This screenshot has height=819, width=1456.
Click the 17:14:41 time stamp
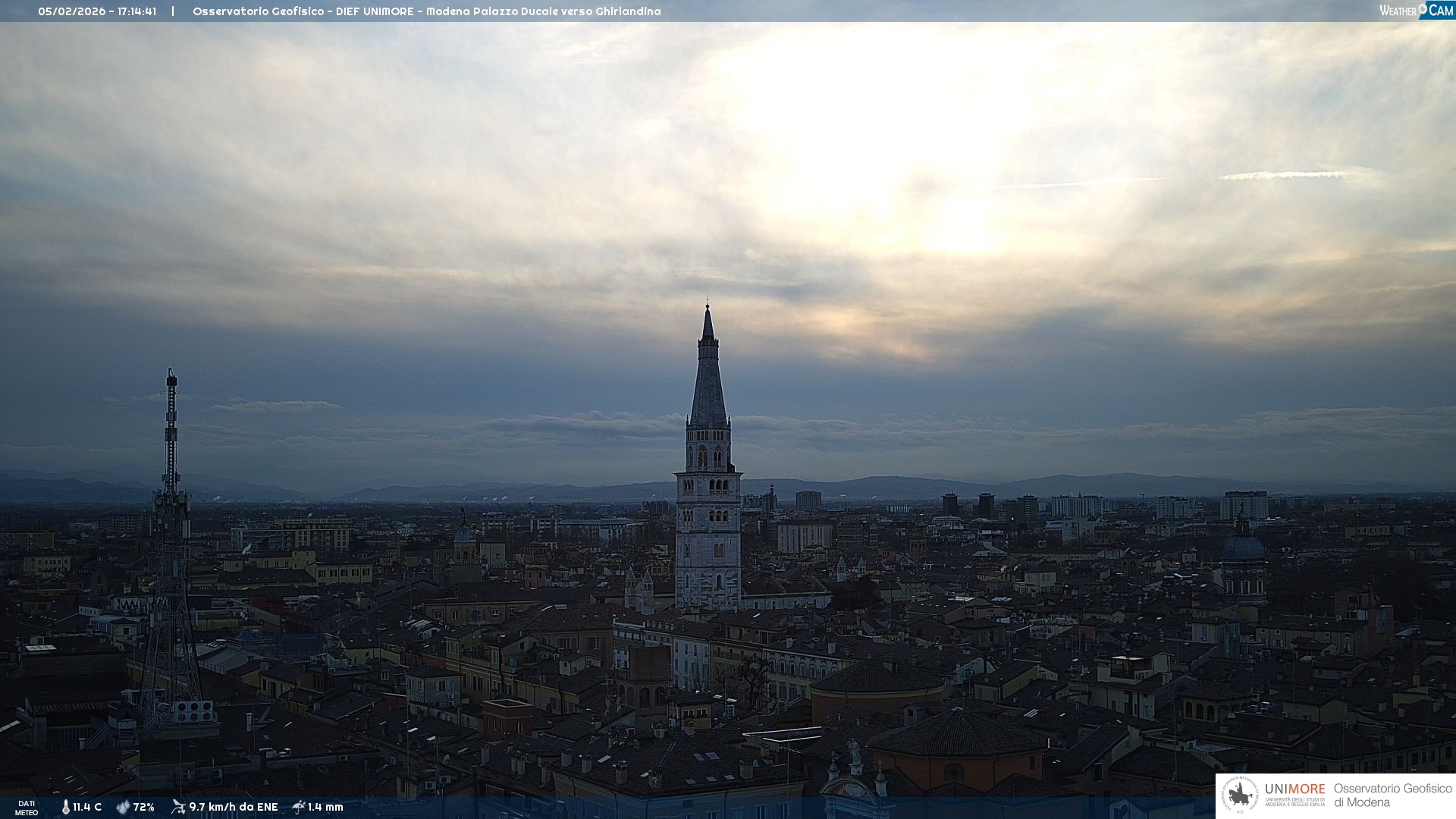136,11
